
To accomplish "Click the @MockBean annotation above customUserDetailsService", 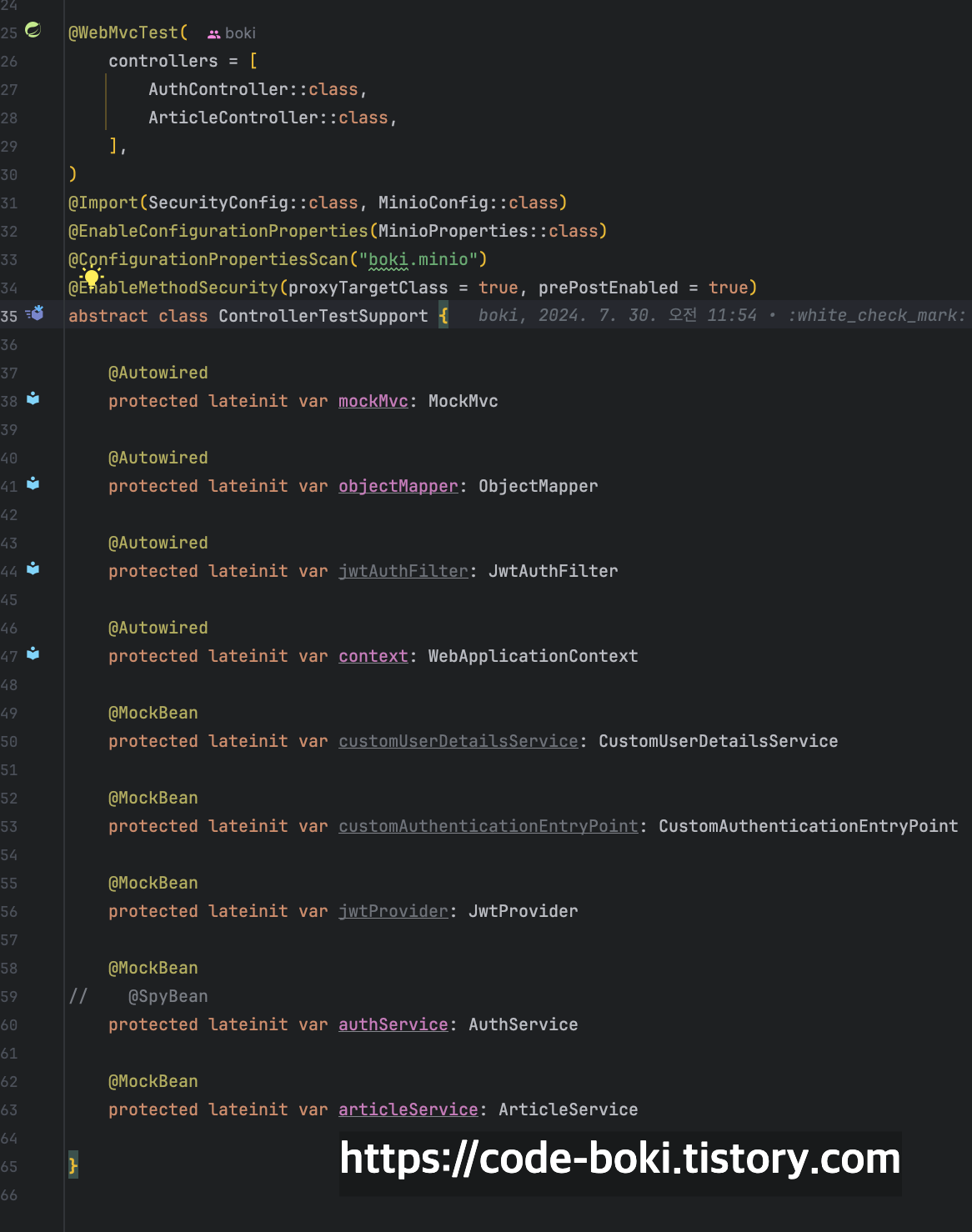I will 153,713.
